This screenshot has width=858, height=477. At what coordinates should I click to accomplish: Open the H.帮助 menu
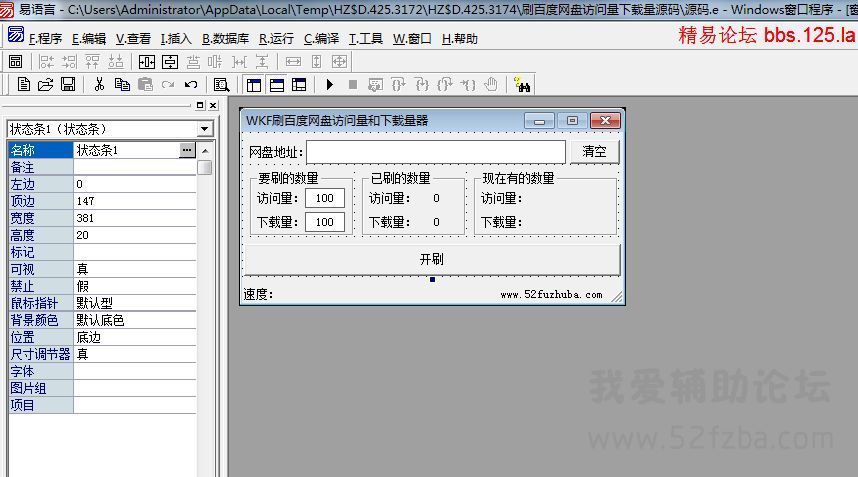click(x=460, y=39)
